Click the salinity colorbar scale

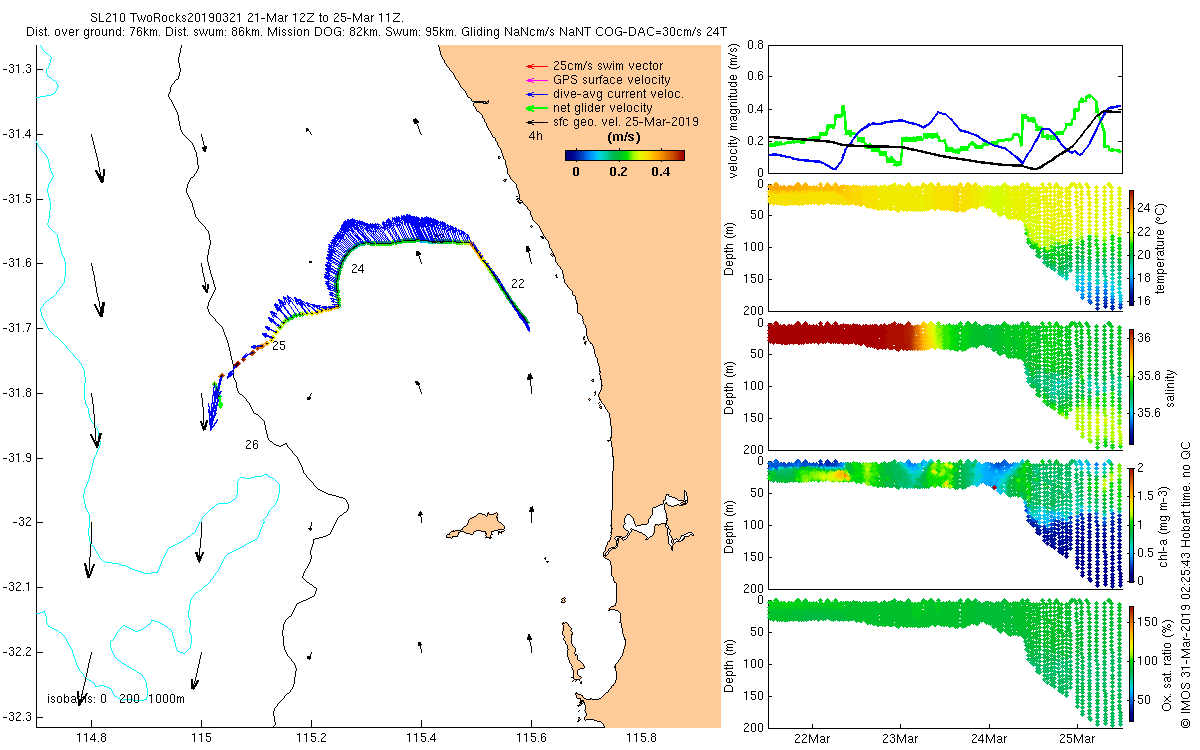point(1132,385)
